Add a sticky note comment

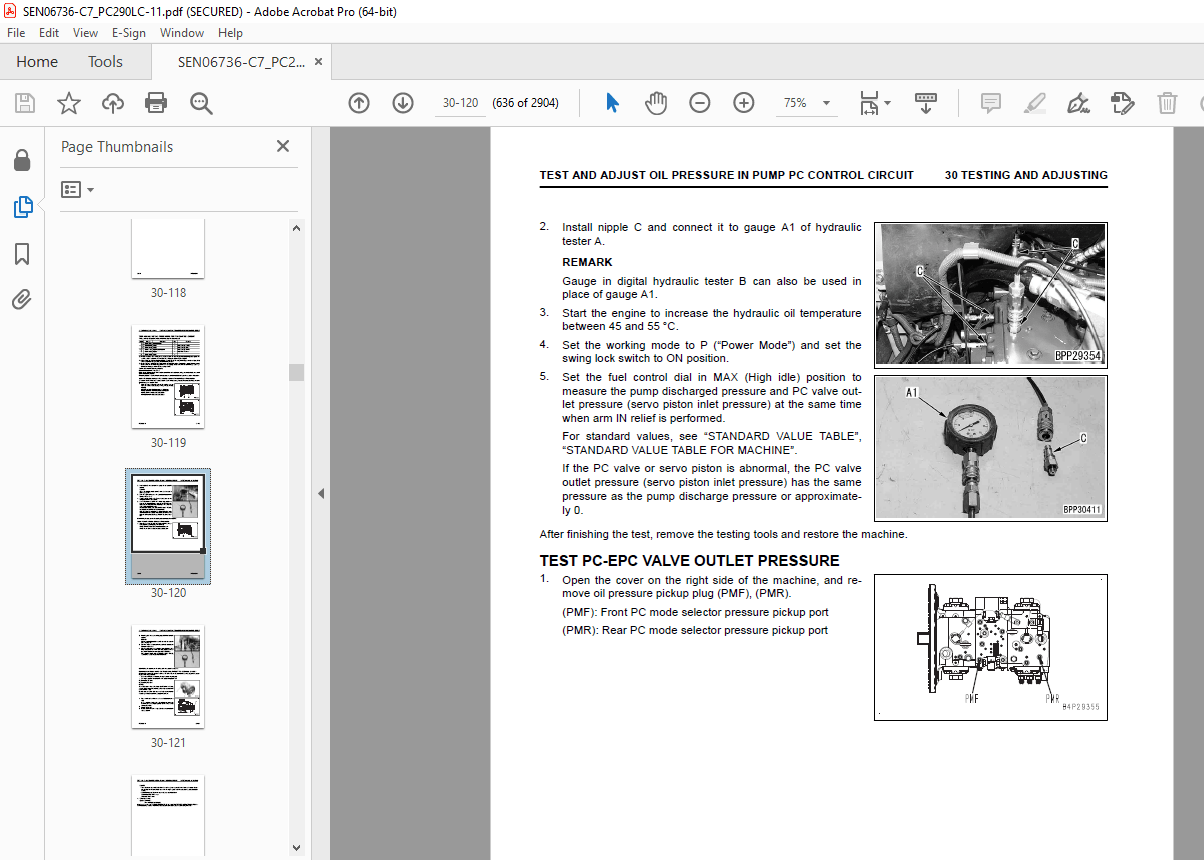click(x=990, y=103)
